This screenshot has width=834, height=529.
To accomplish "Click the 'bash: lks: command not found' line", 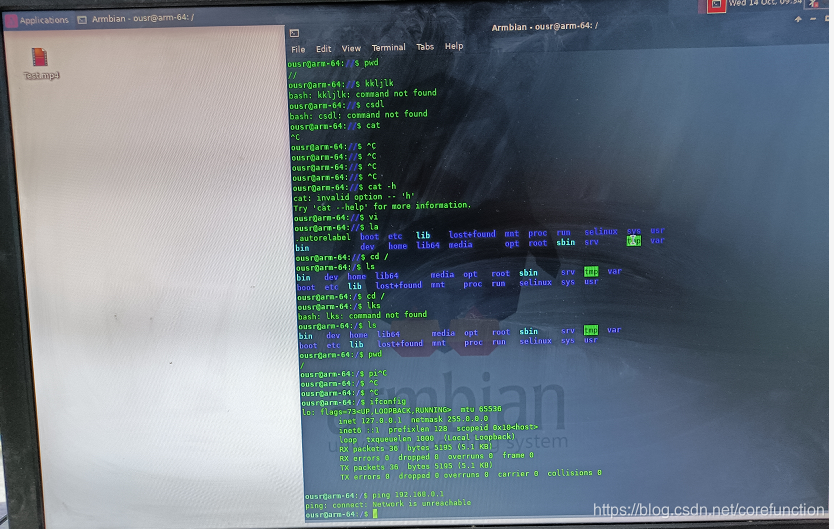I will coord(362,315).
